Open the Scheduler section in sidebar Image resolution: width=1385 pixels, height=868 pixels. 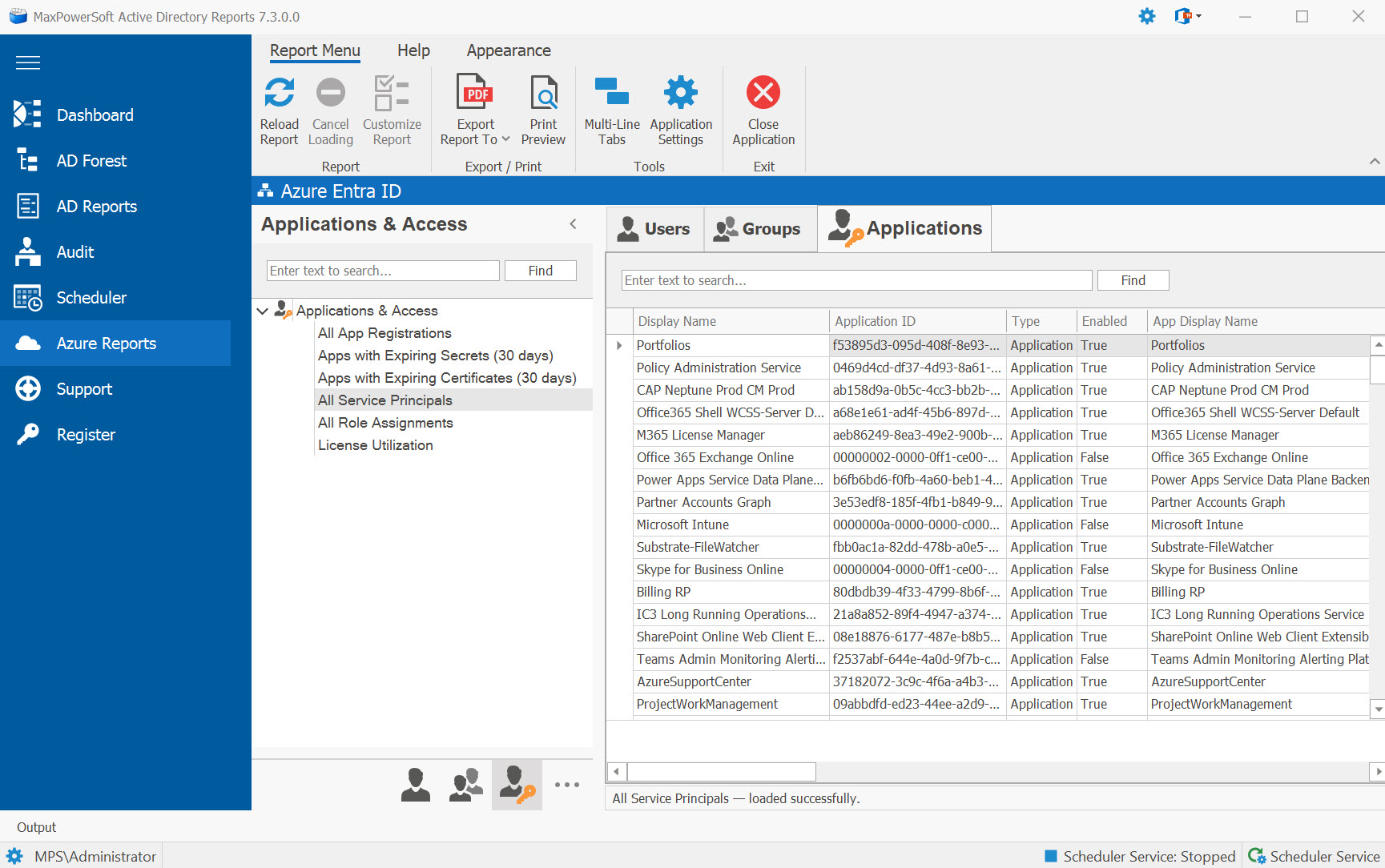pos(91,297)
